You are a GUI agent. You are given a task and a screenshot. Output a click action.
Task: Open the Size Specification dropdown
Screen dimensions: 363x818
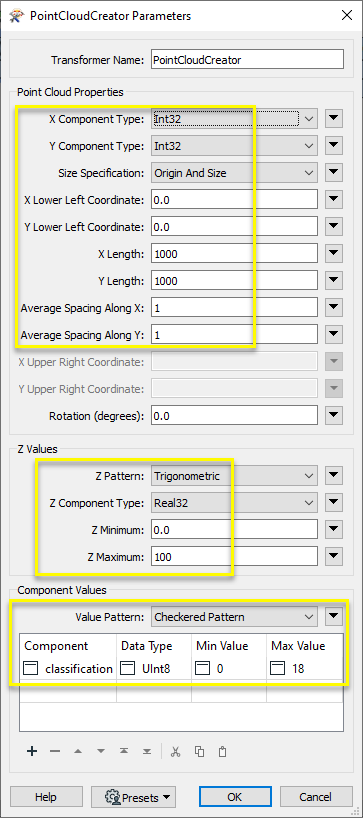[234, 173]
